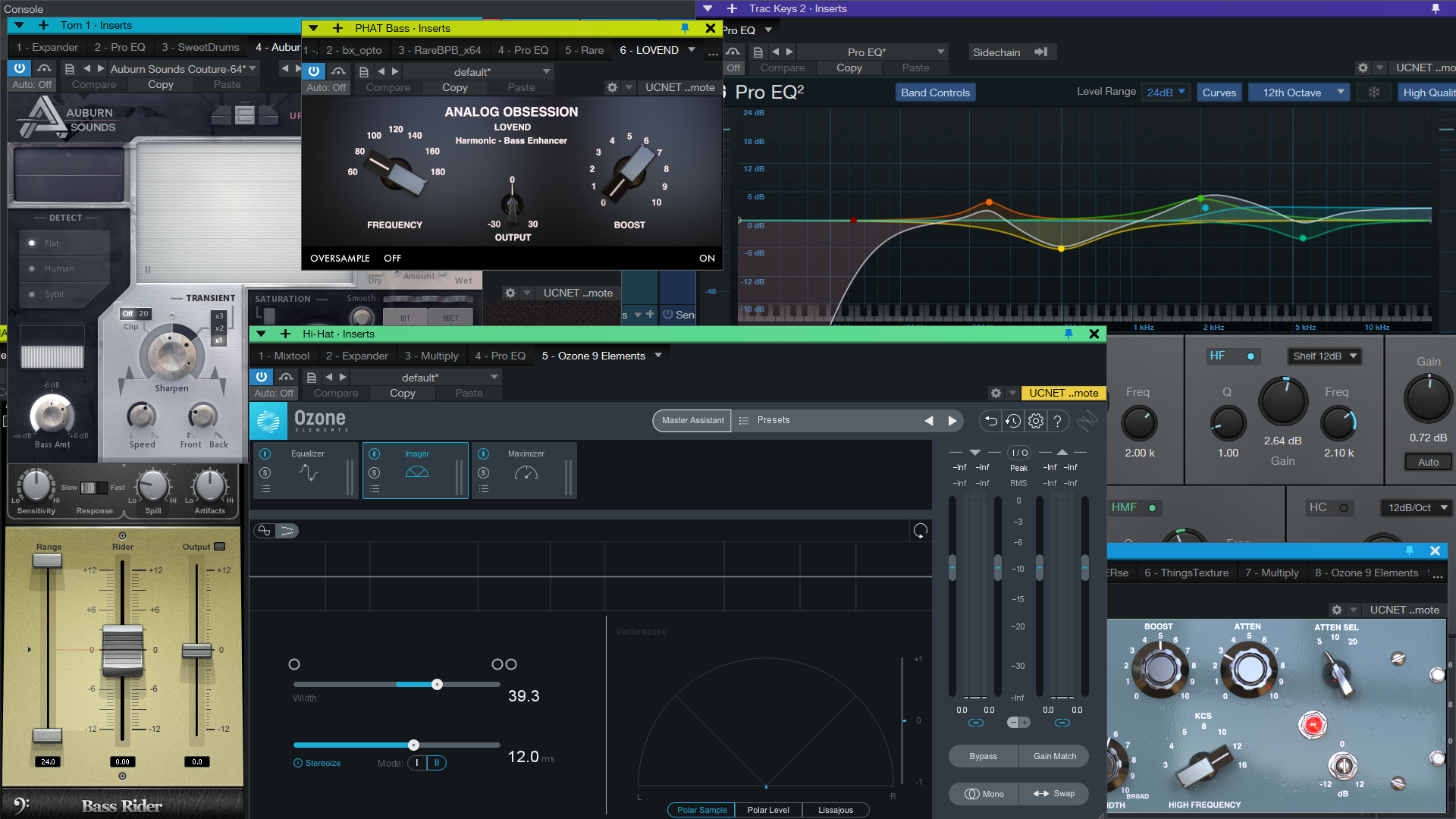Click the Ozone undo arrow icon

990,421
